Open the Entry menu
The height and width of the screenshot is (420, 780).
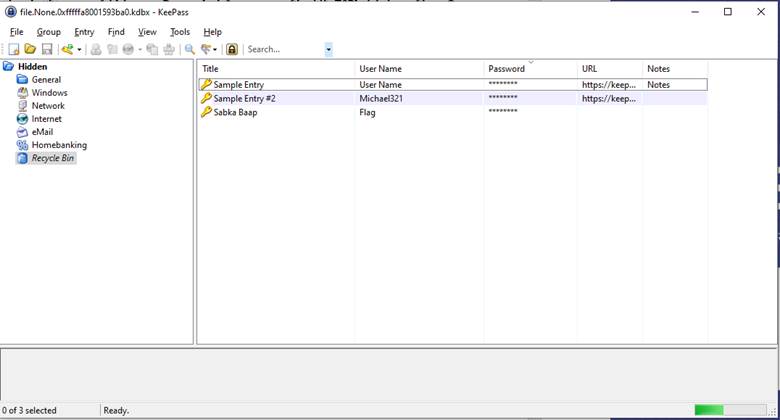[83, 32]
